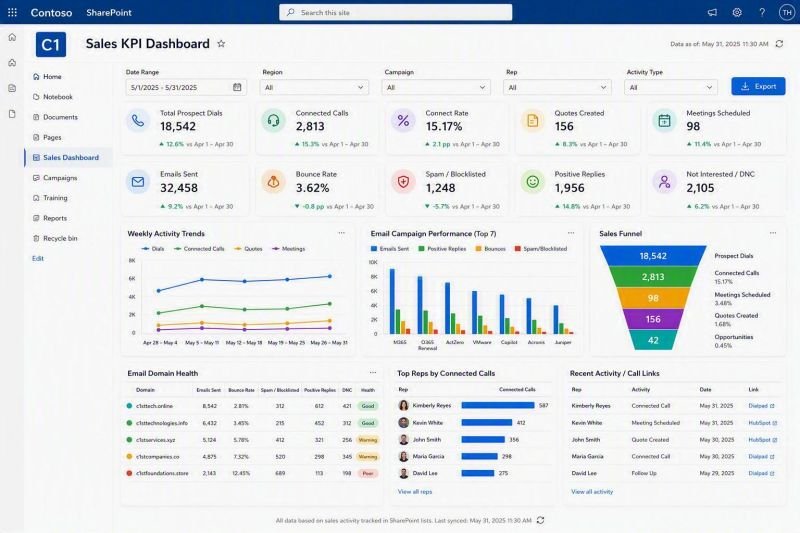Viewport: 800px width, 533px height.
Task: Open Weekly Activity Trends ellipsis menu
Action: [341, 233]
